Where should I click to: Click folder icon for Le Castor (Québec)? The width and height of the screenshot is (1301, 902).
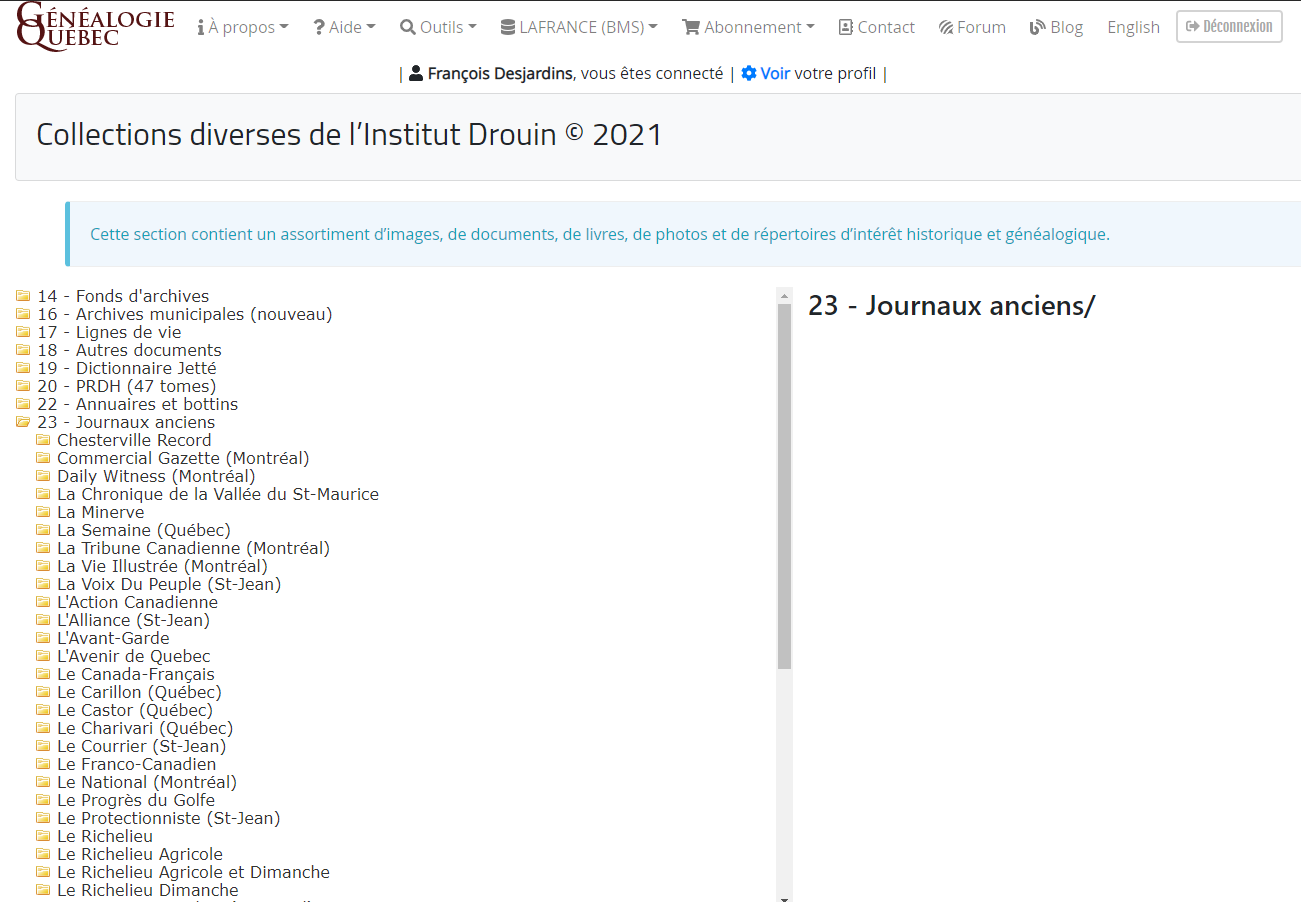pos(43,710)
